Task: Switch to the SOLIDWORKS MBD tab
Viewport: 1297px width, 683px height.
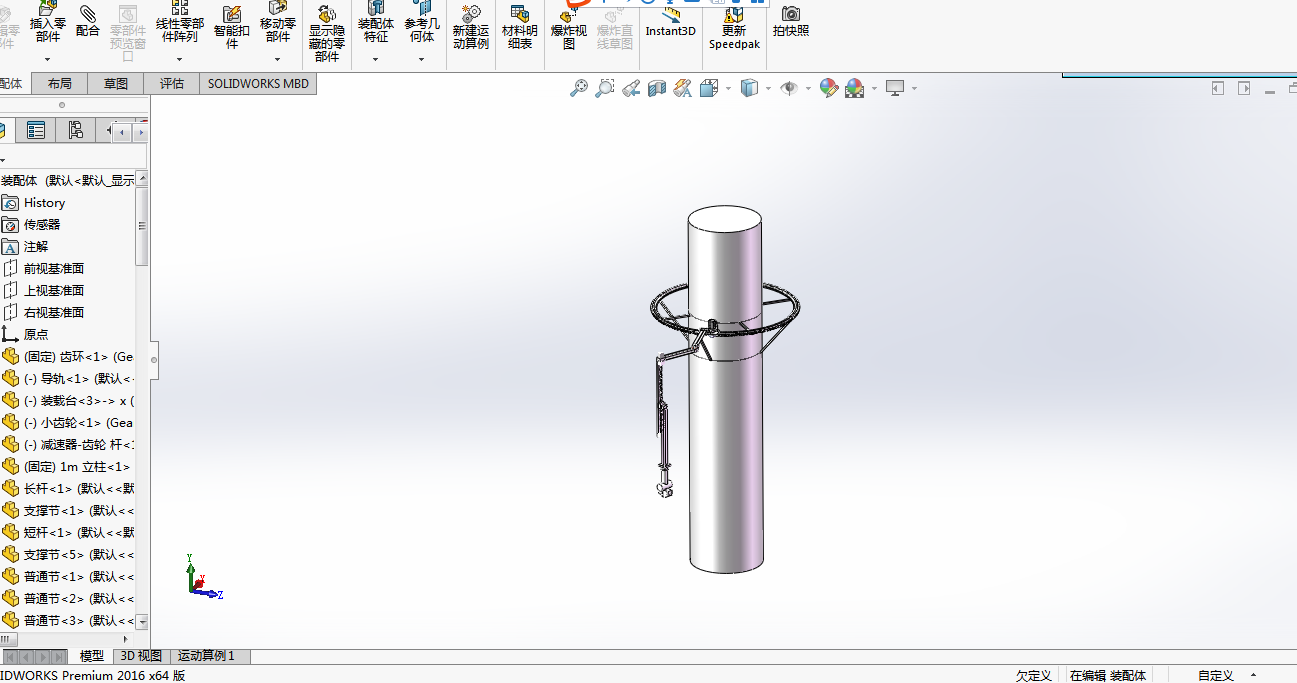Action: [258, 84]
